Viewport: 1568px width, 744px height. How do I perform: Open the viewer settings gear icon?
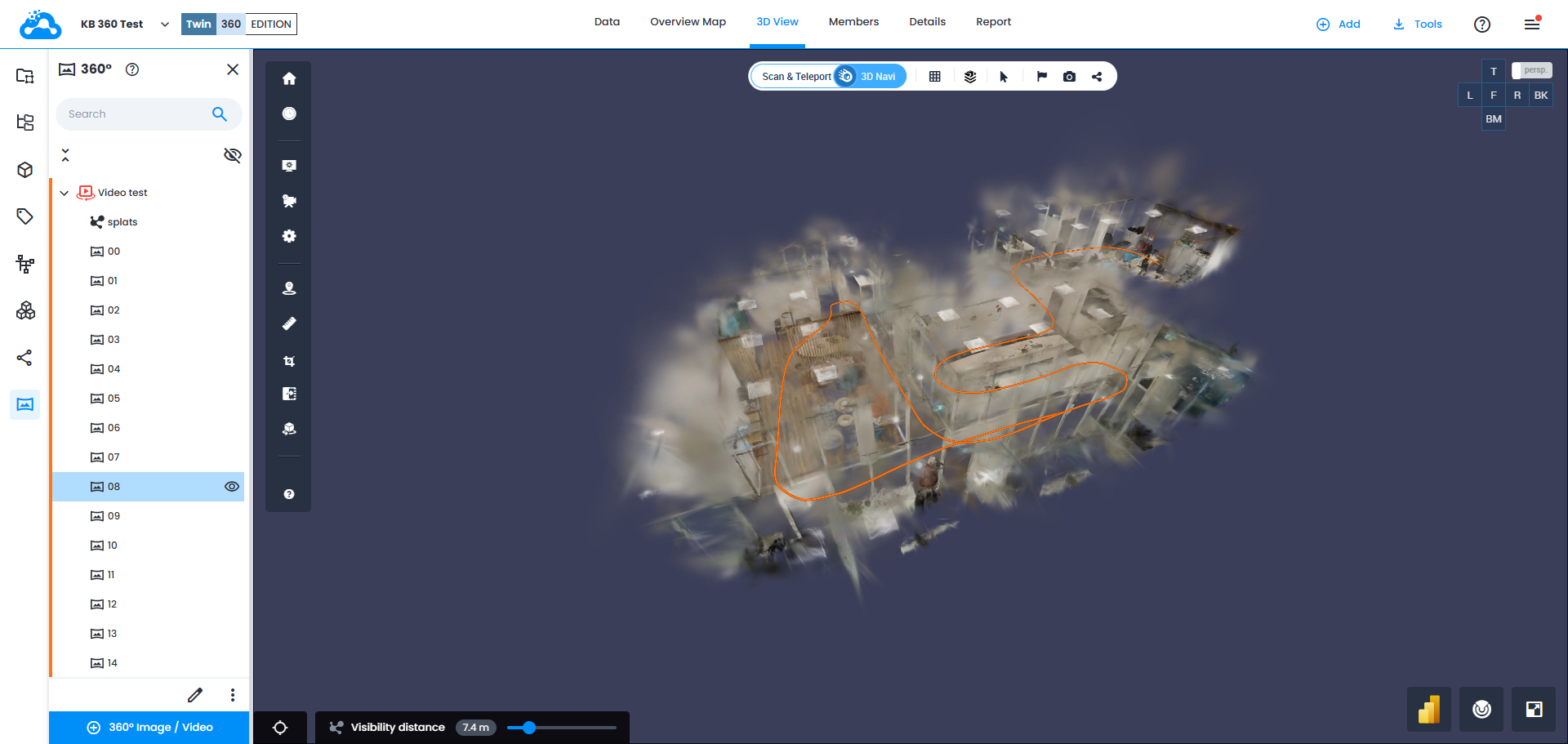click(289, 236)
